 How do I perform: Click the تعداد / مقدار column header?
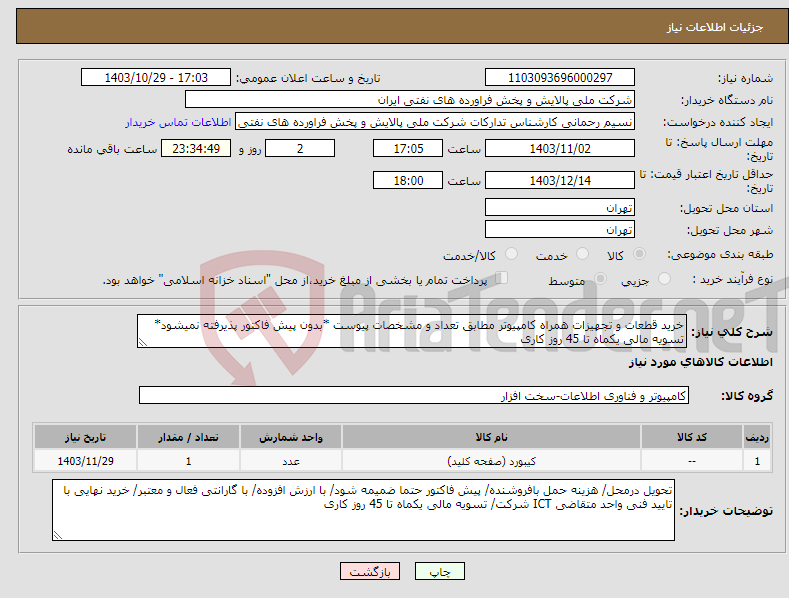[x=188, y=437]
